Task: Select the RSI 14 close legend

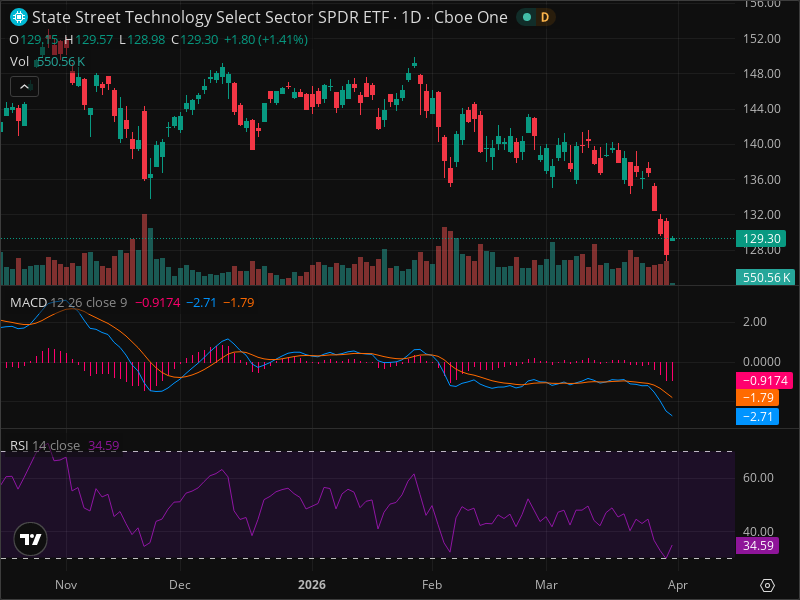Action: pyautogui.click(x=45, y=445)
